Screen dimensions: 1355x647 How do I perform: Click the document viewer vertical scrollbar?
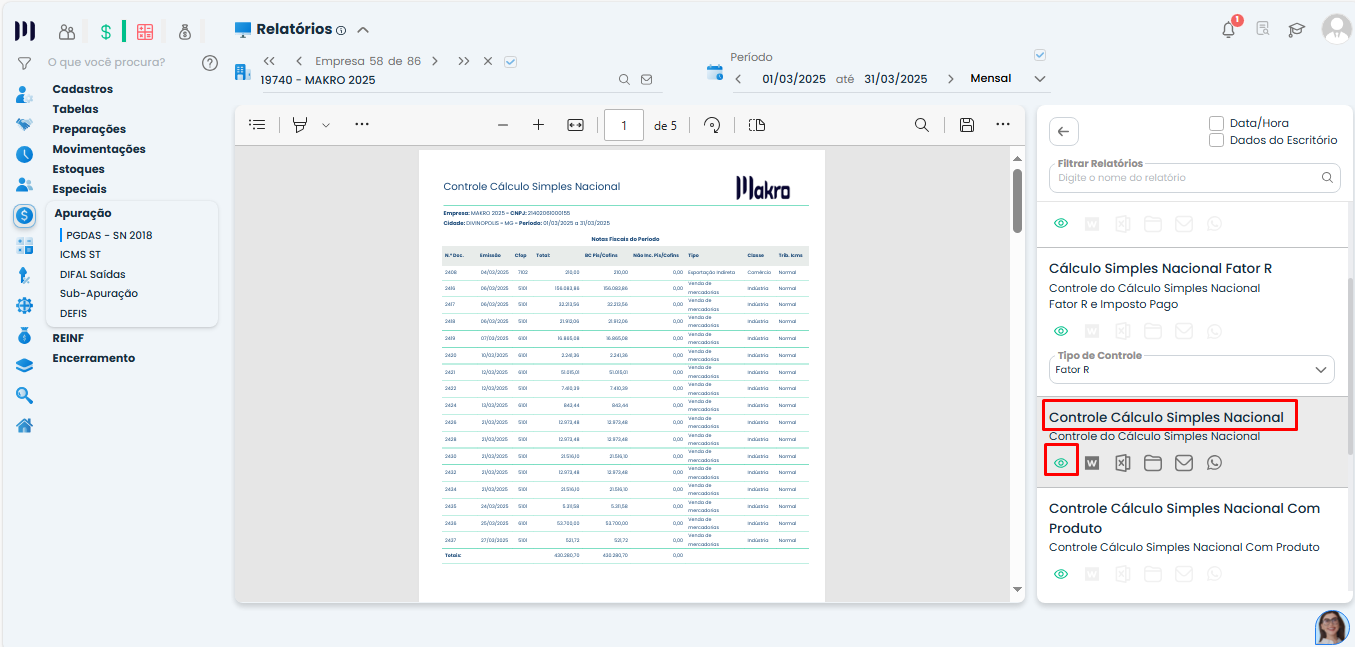click(1017, 200)
